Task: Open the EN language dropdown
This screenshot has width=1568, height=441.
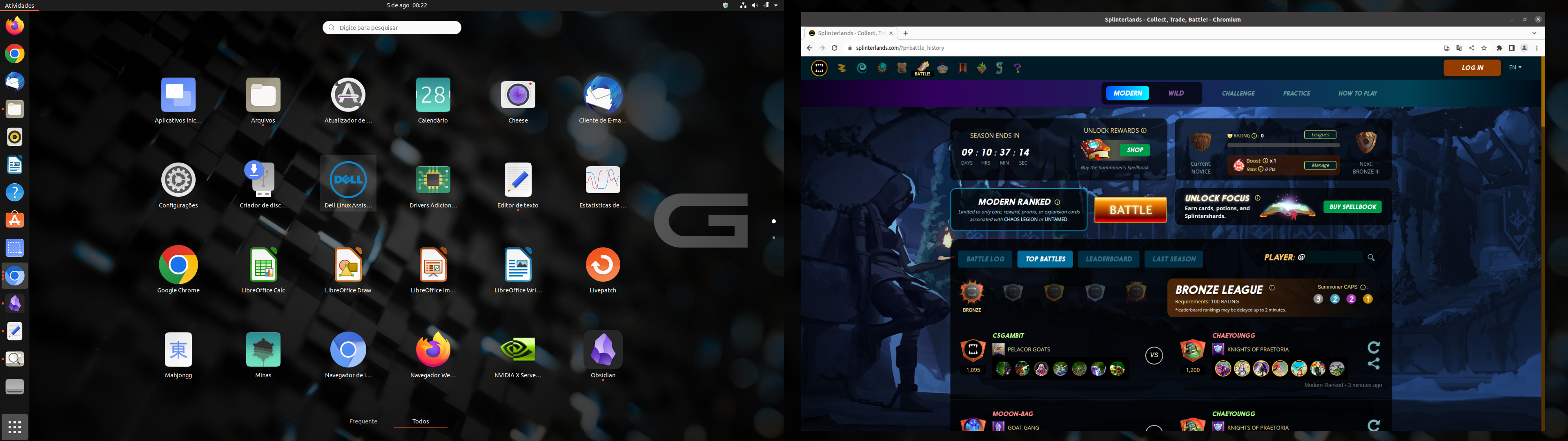Action: click(x=1515, y=68)
